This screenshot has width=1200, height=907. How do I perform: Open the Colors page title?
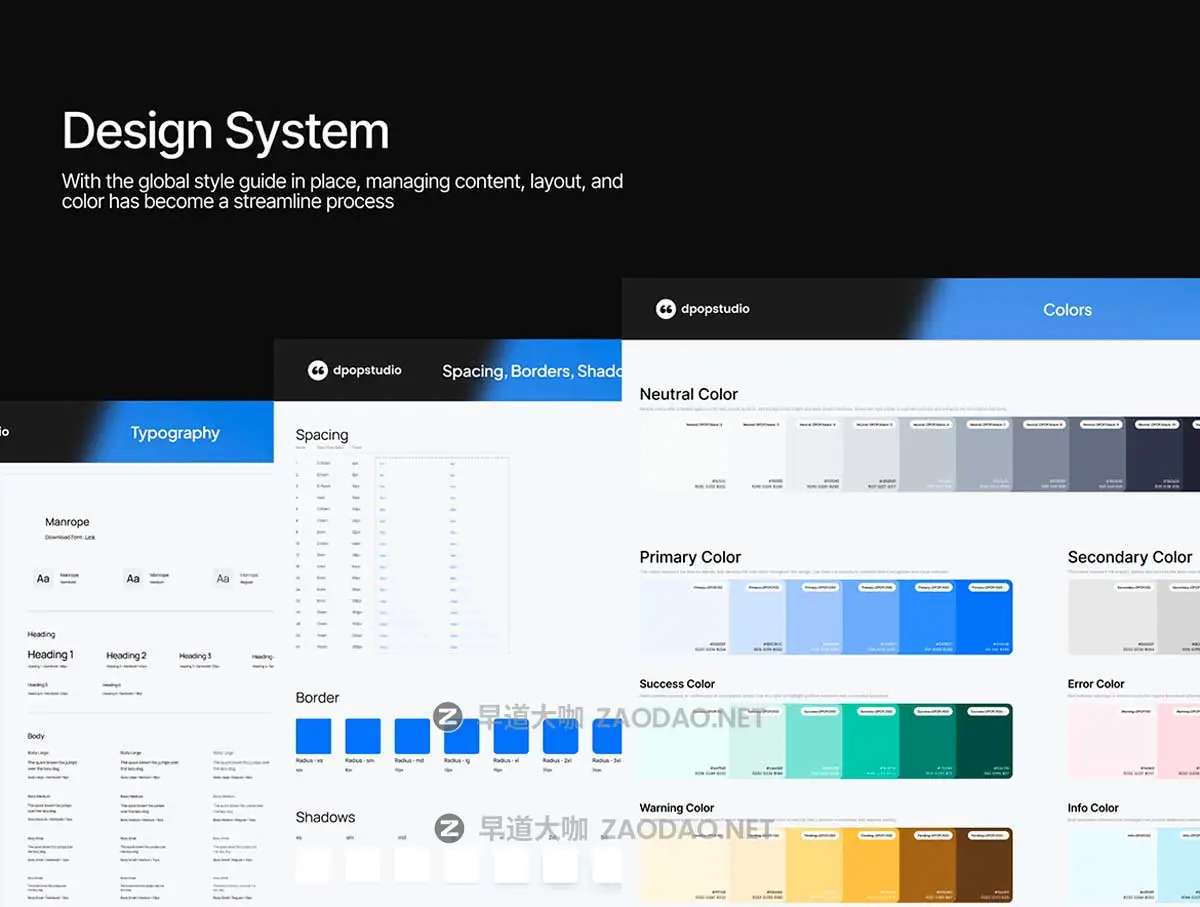coord(1067,310)
